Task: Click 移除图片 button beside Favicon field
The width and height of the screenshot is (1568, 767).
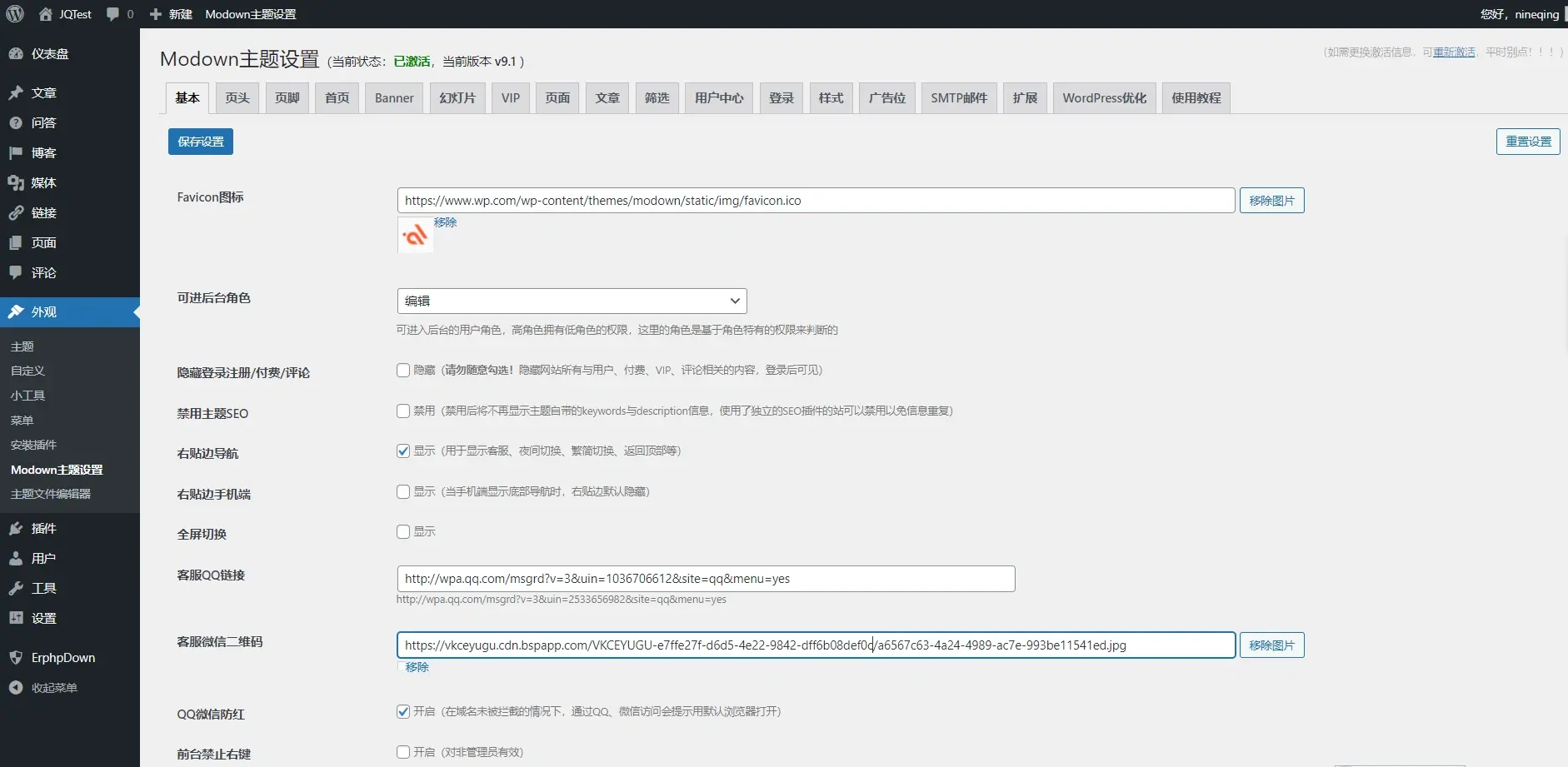Action: tap(1272, 201)
